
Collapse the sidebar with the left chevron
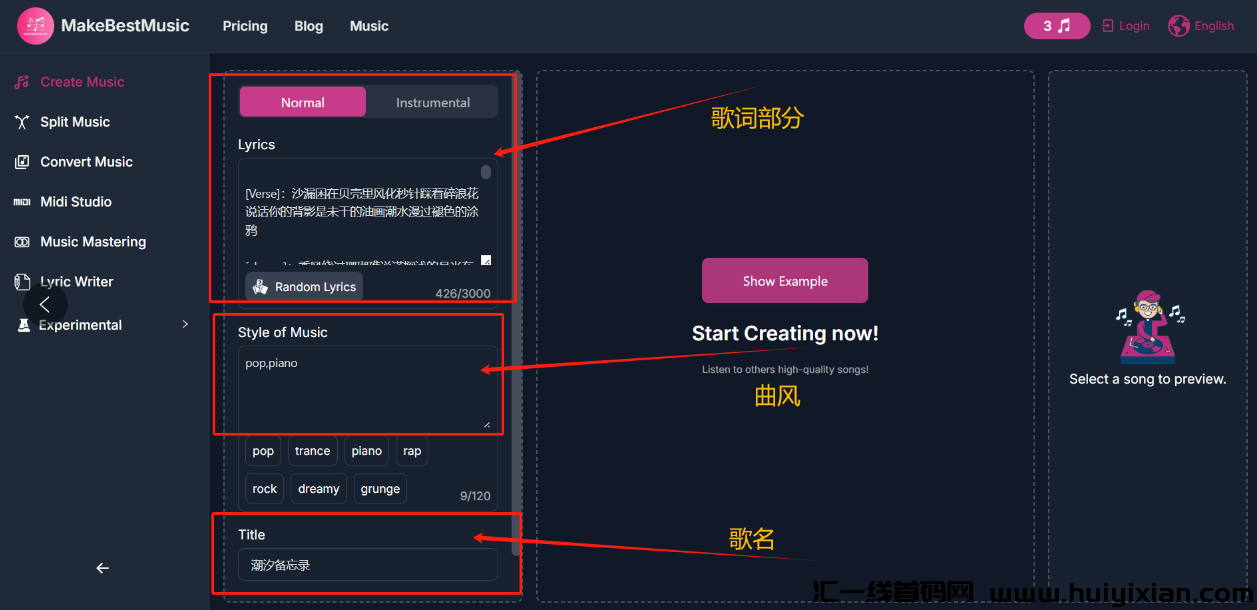(x=46, y=303)
